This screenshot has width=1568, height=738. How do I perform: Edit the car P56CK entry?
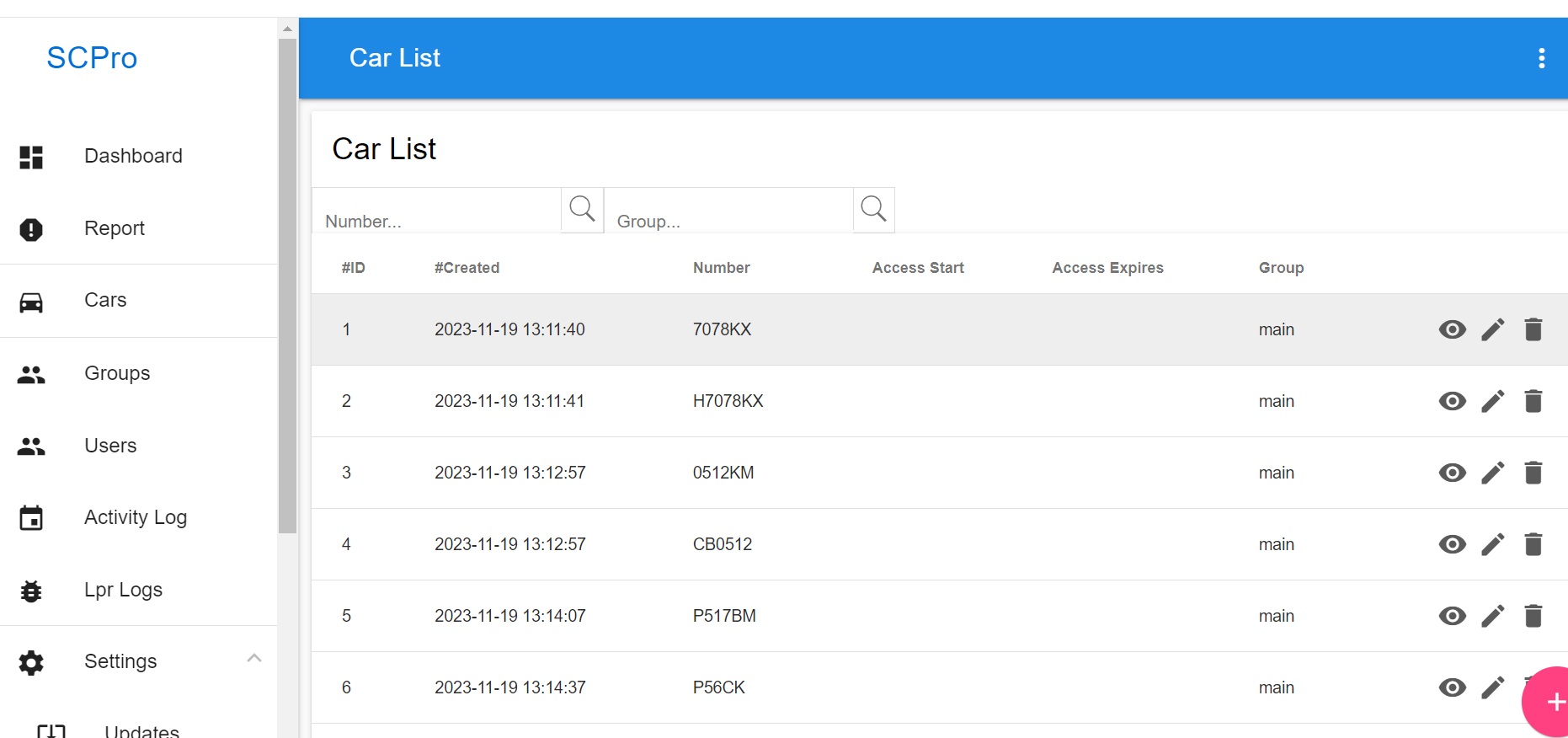[1493, 687]
